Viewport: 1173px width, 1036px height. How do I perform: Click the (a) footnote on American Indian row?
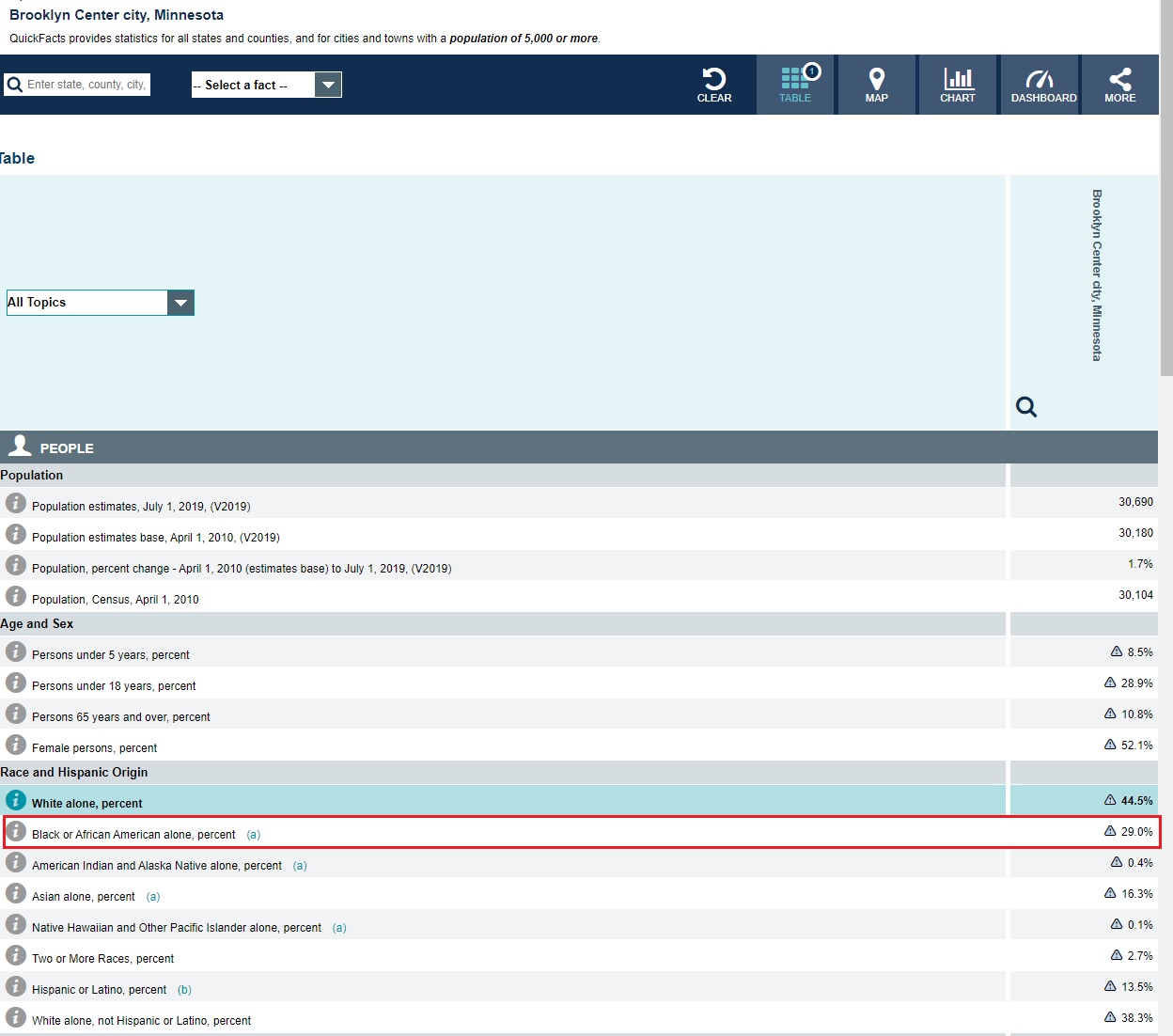click(x=300, y=866)
